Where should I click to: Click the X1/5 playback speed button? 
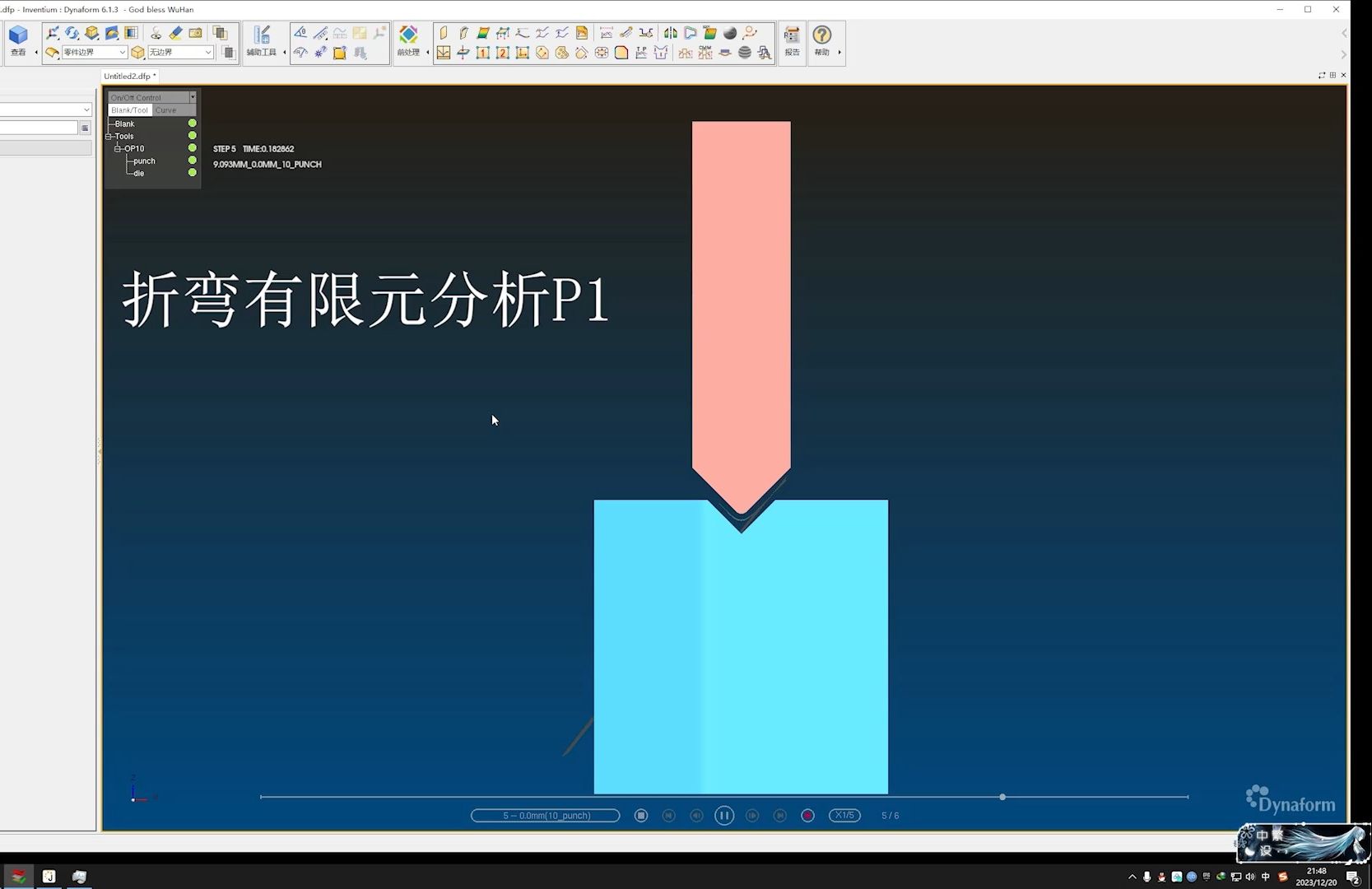pos(844,815)
